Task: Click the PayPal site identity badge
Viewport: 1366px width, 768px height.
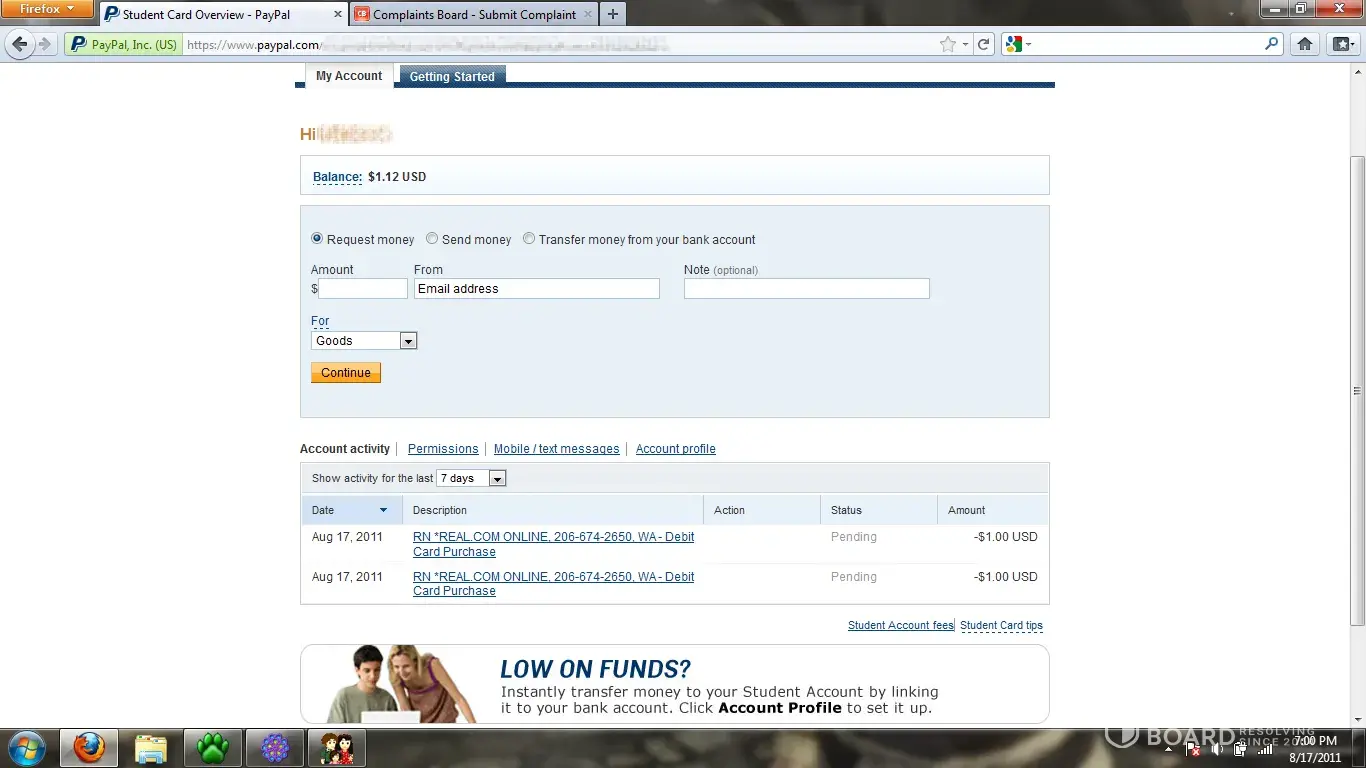Action: [124, 44]
